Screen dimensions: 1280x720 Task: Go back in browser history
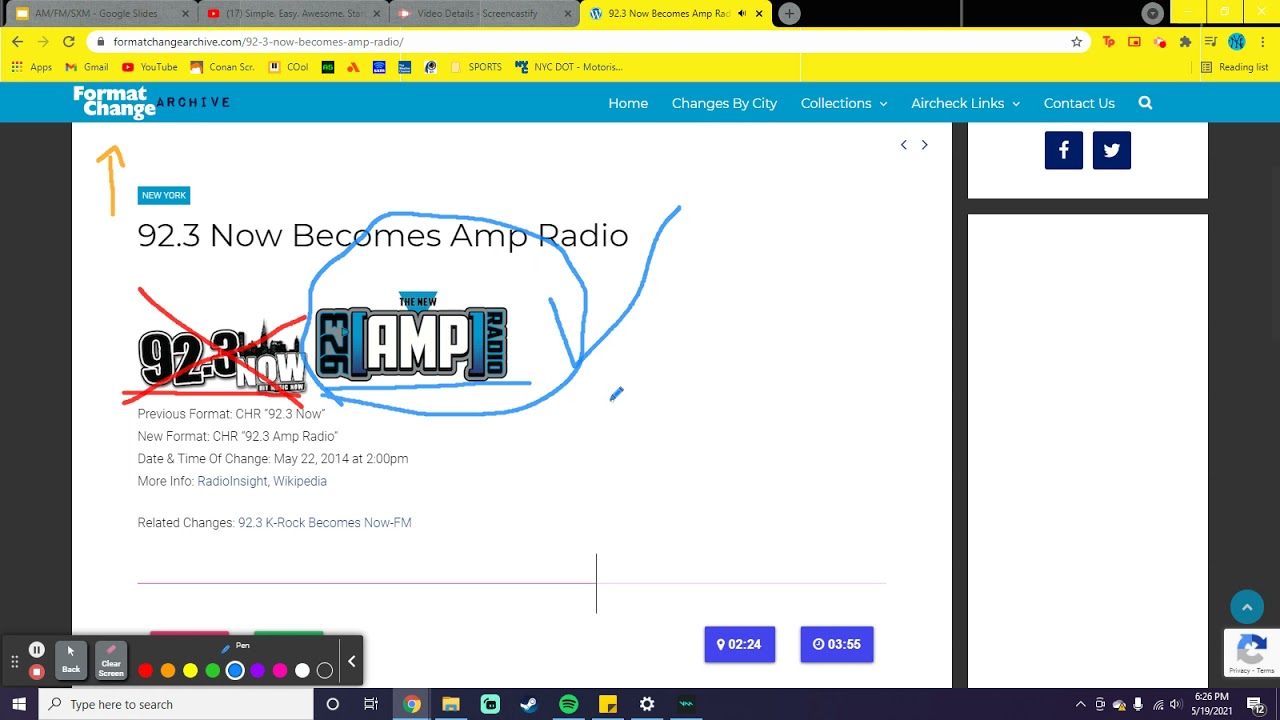17,42
